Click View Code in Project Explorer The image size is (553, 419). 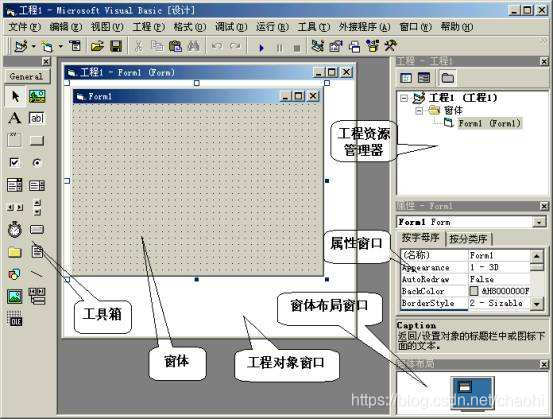pyautogui.click(x=406, y=78)
